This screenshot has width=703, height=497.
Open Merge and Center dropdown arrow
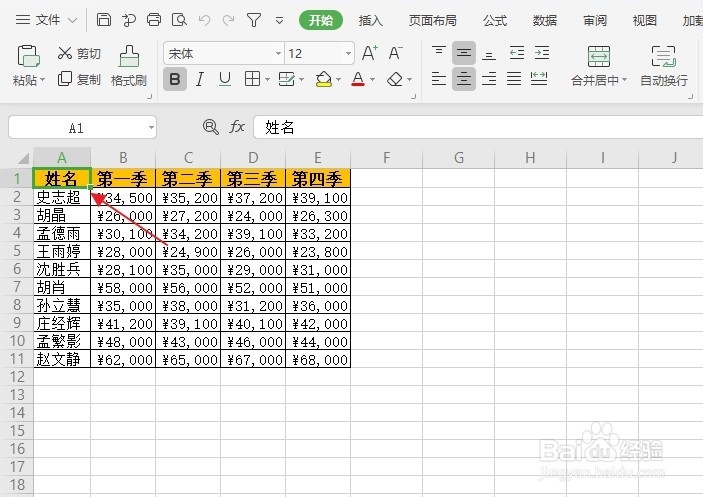pyautogui.click(x=624, y=80)
